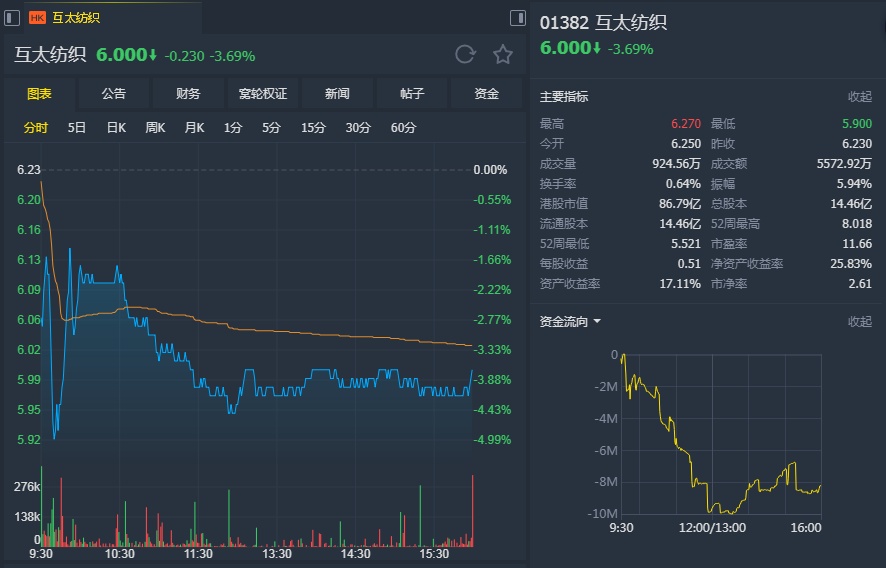
Task: Open the 财务 tab
Action: (x=188, y=94)
